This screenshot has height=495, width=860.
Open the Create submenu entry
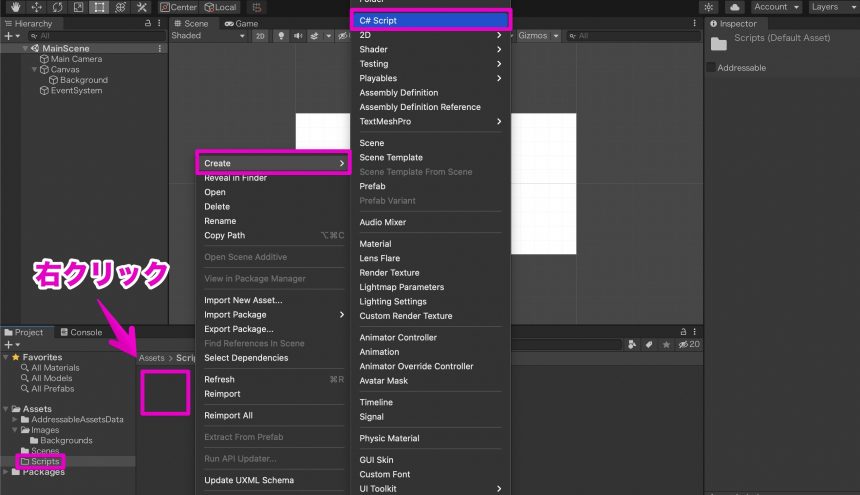[x=274, y=163]
